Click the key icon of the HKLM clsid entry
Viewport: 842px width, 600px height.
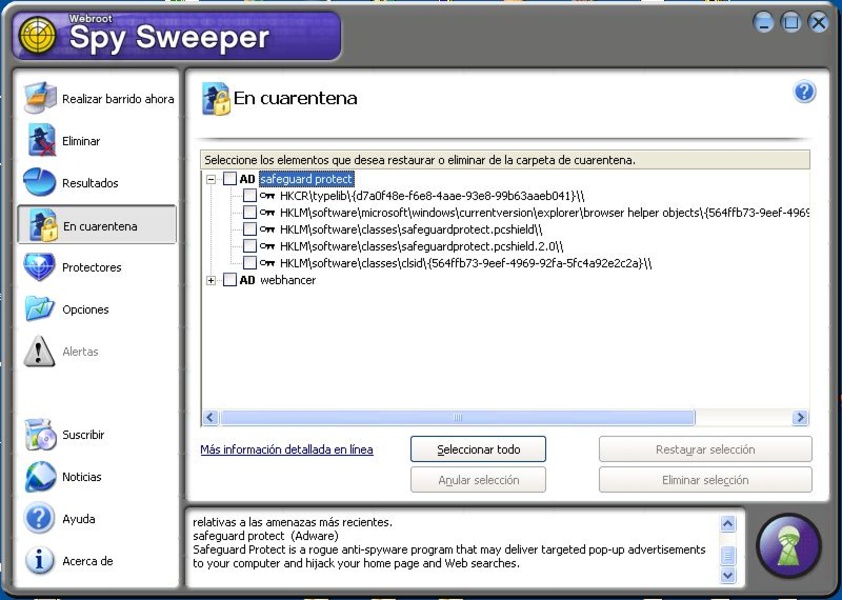coord(267,263)
